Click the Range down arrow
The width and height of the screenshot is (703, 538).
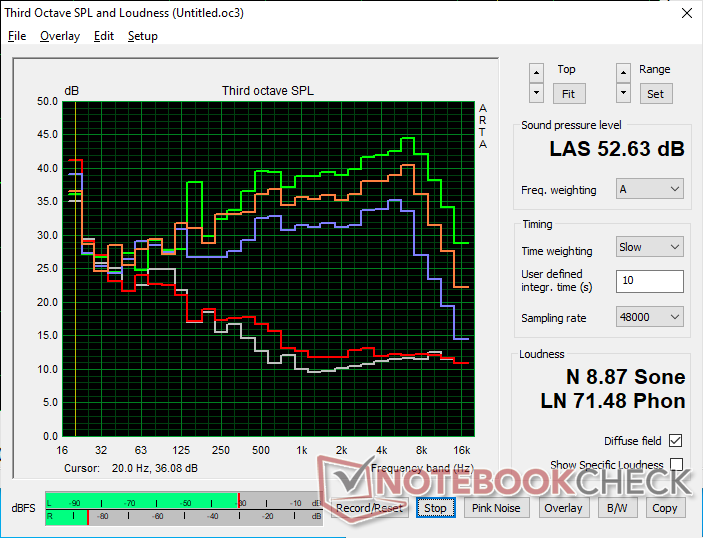point(623,93)
